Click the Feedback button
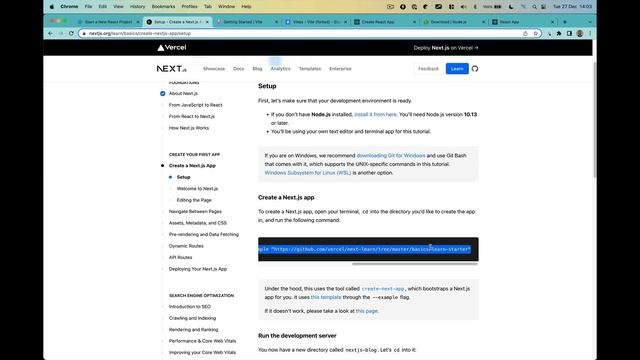The width and height of the screenshot is (640, 360). pyautogui.click(x=428, y=69)
